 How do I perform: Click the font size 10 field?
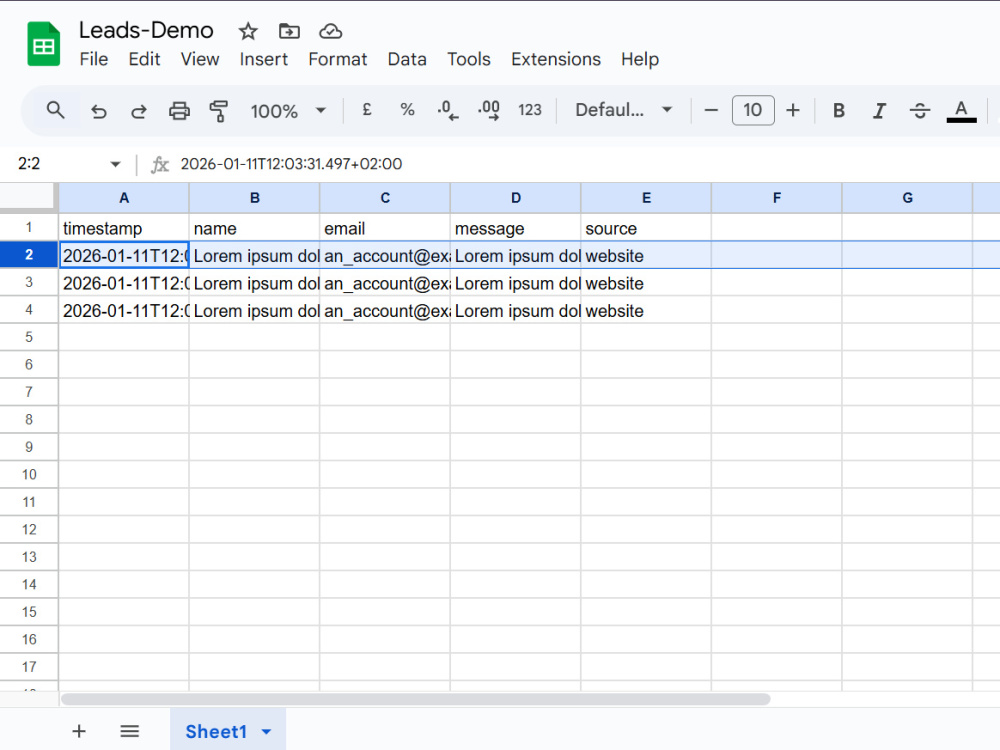(x=753, y=110)
